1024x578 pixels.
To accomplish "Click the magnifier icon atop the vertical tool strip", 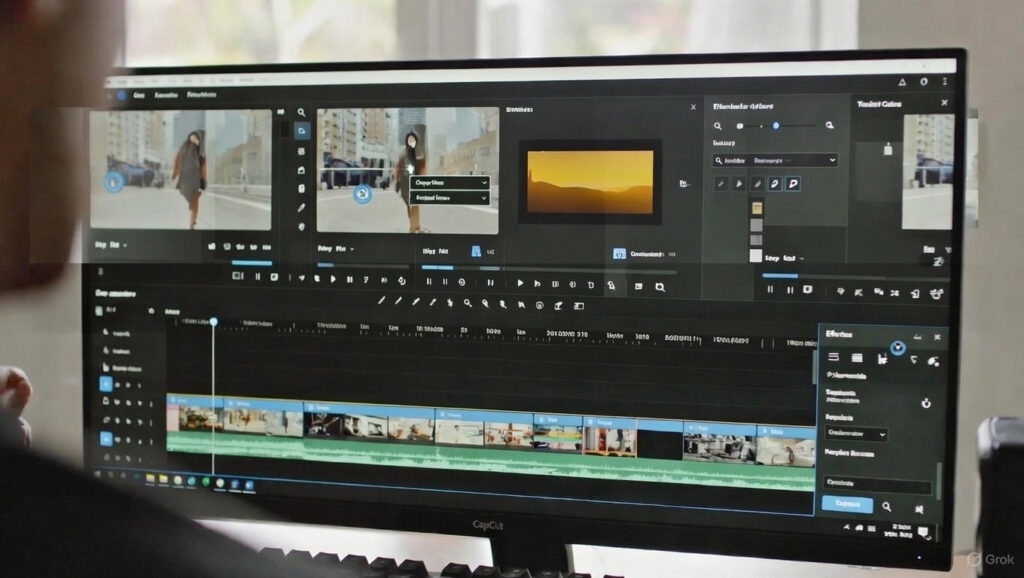I will tap(301, 112).
